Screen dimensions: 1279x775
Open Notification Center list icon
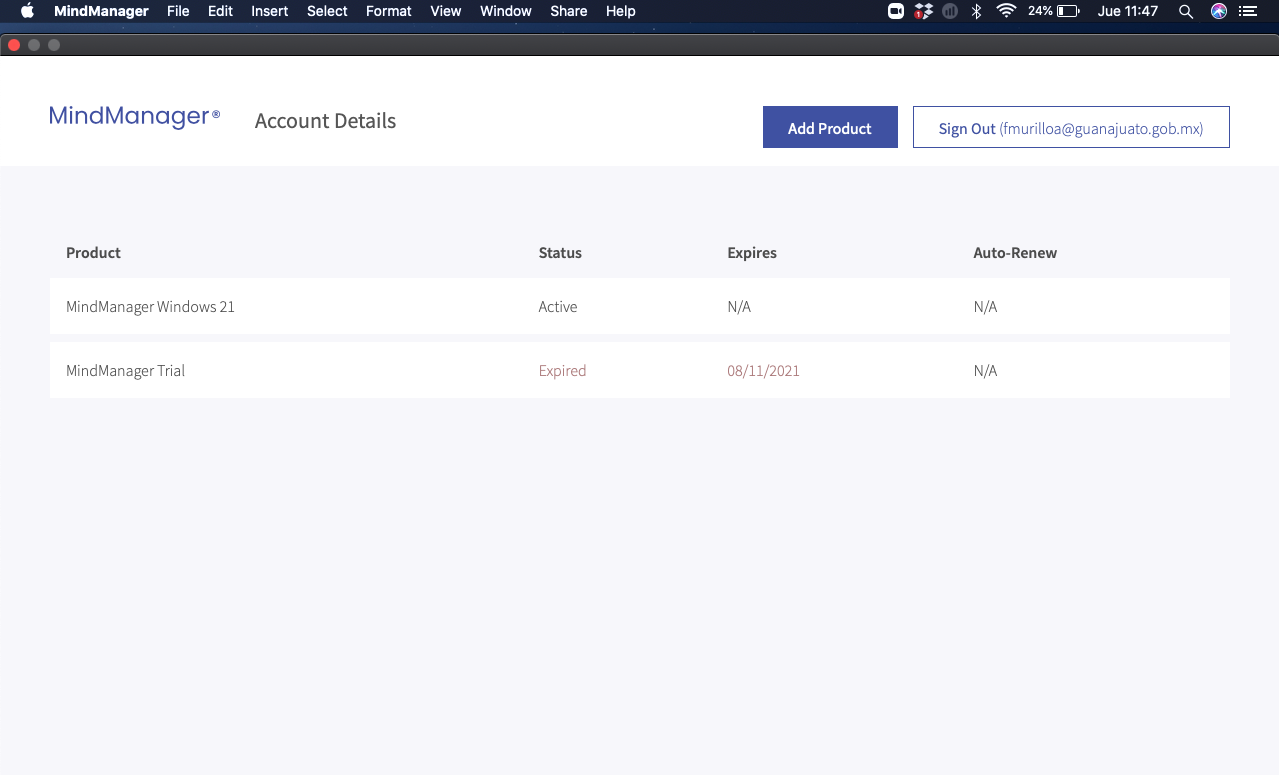tap(1247, 11)
